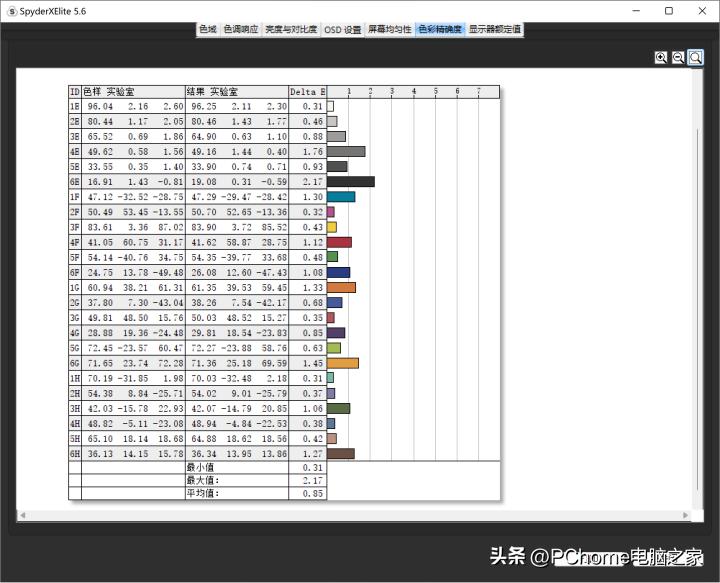This screenshot has height=583, width=720.
Task: Click Delta E value 1.06 in row 3H
Action: coord(313,409)
